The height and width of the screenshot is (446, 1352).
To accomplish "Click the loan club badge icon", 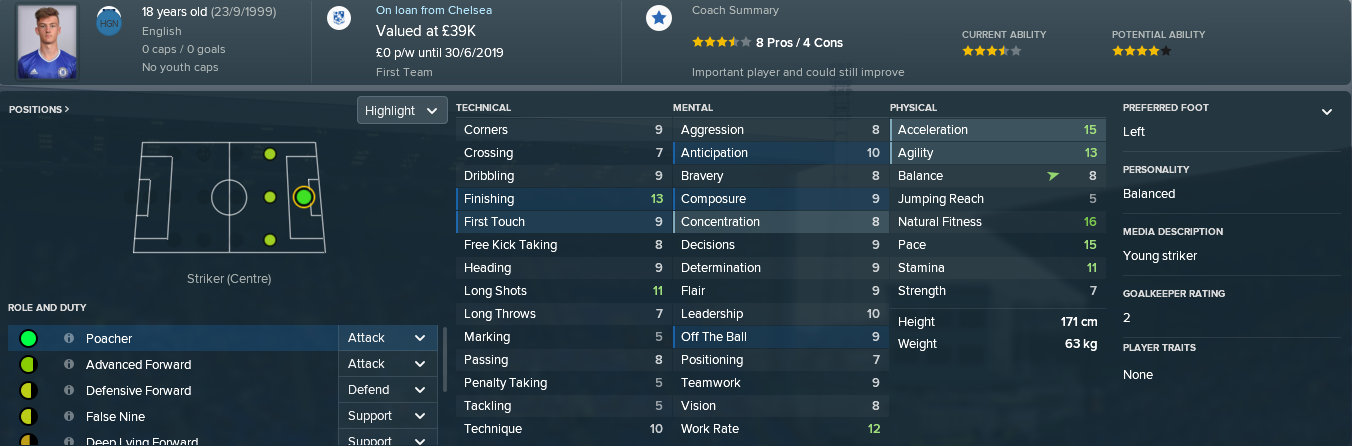I will click(343, 18).
